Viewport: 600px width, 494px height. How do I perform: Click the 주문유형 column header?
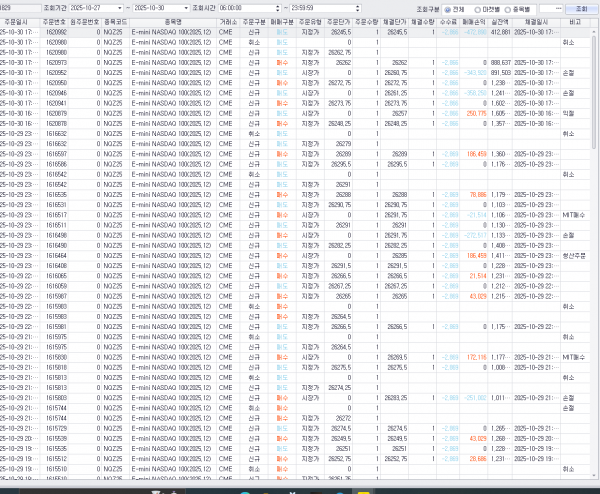(310, 22)
